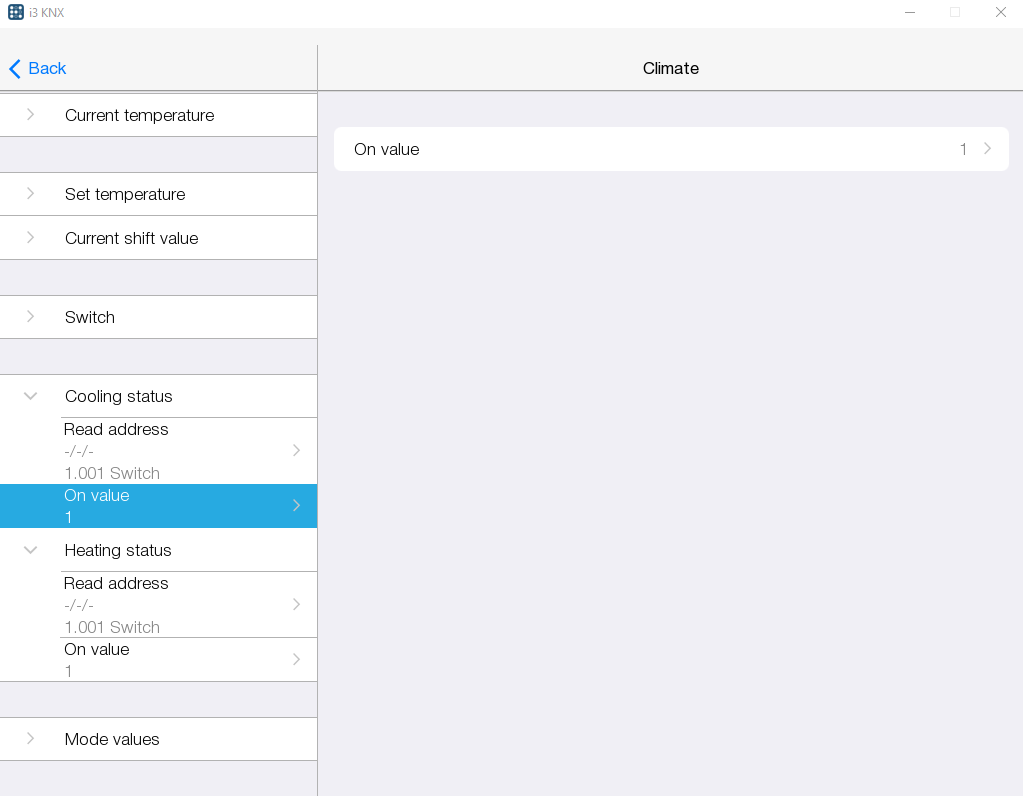Click the i3 KNX app icon in title bar
Image resolution: width=1023 pixels, height=796 pixels.
coord(16,12)
